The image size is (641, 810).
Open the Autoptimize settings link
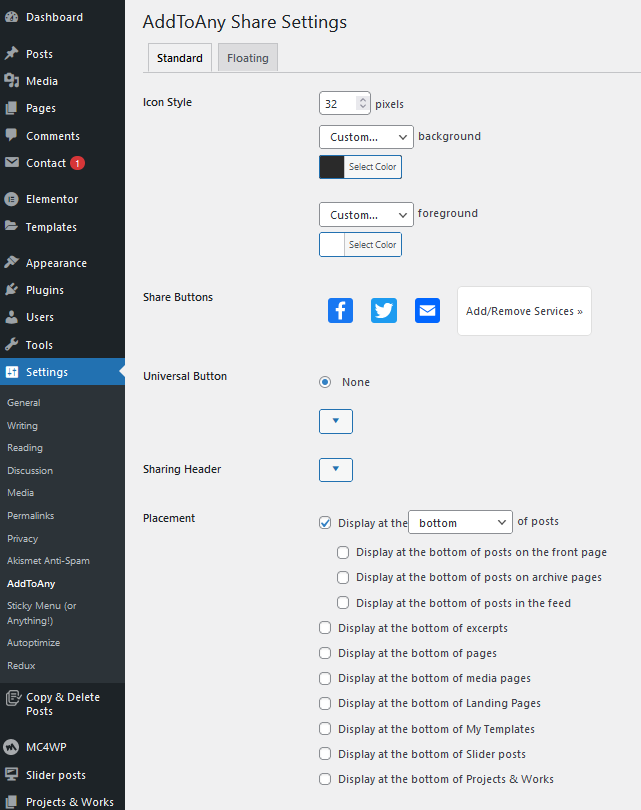pyautogui.click(x=35, y=643)
